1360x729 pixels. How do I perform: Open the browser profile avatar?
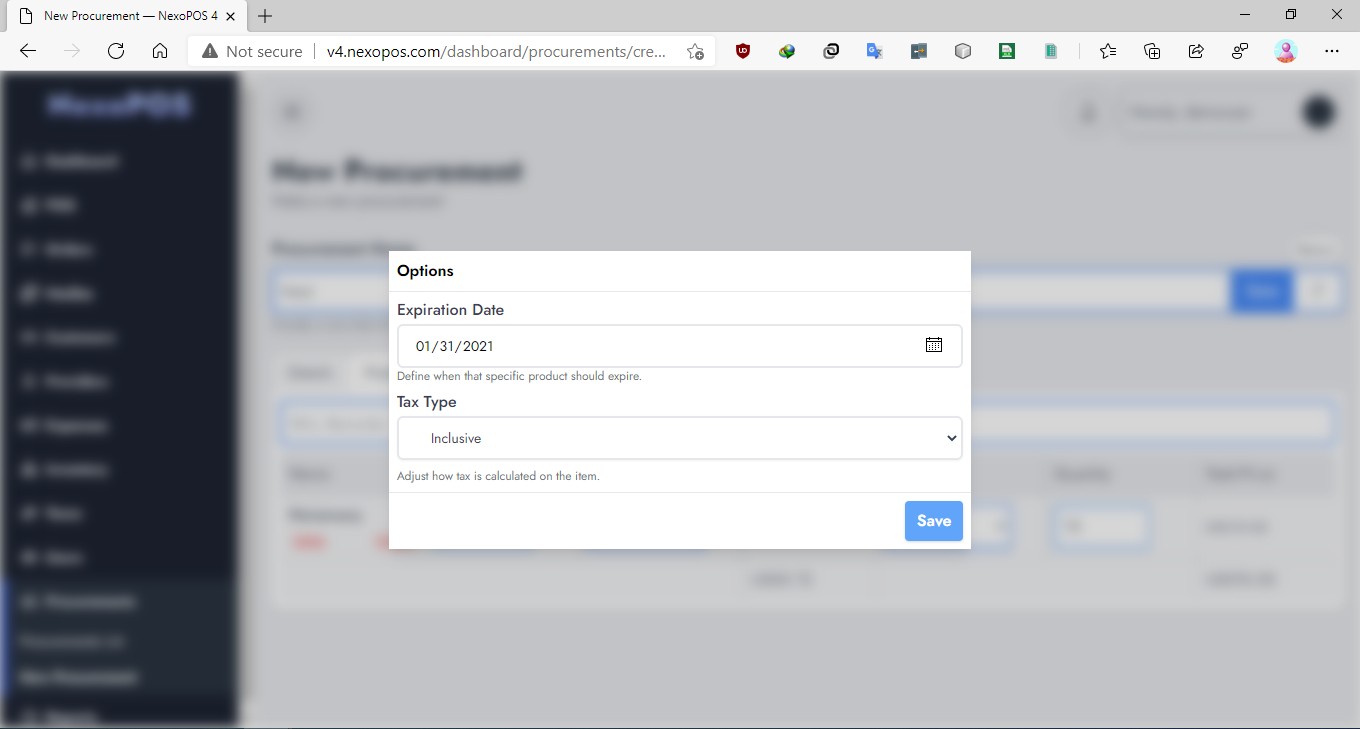pos(1286,51)
